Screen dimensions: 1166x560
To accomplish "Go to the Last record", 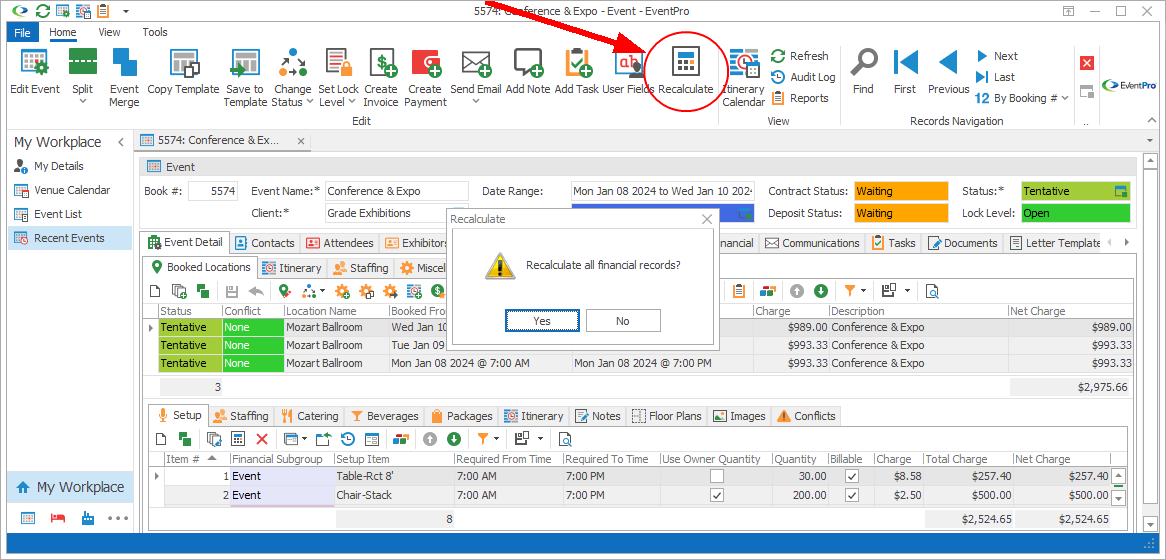I will tap(996, 77).
